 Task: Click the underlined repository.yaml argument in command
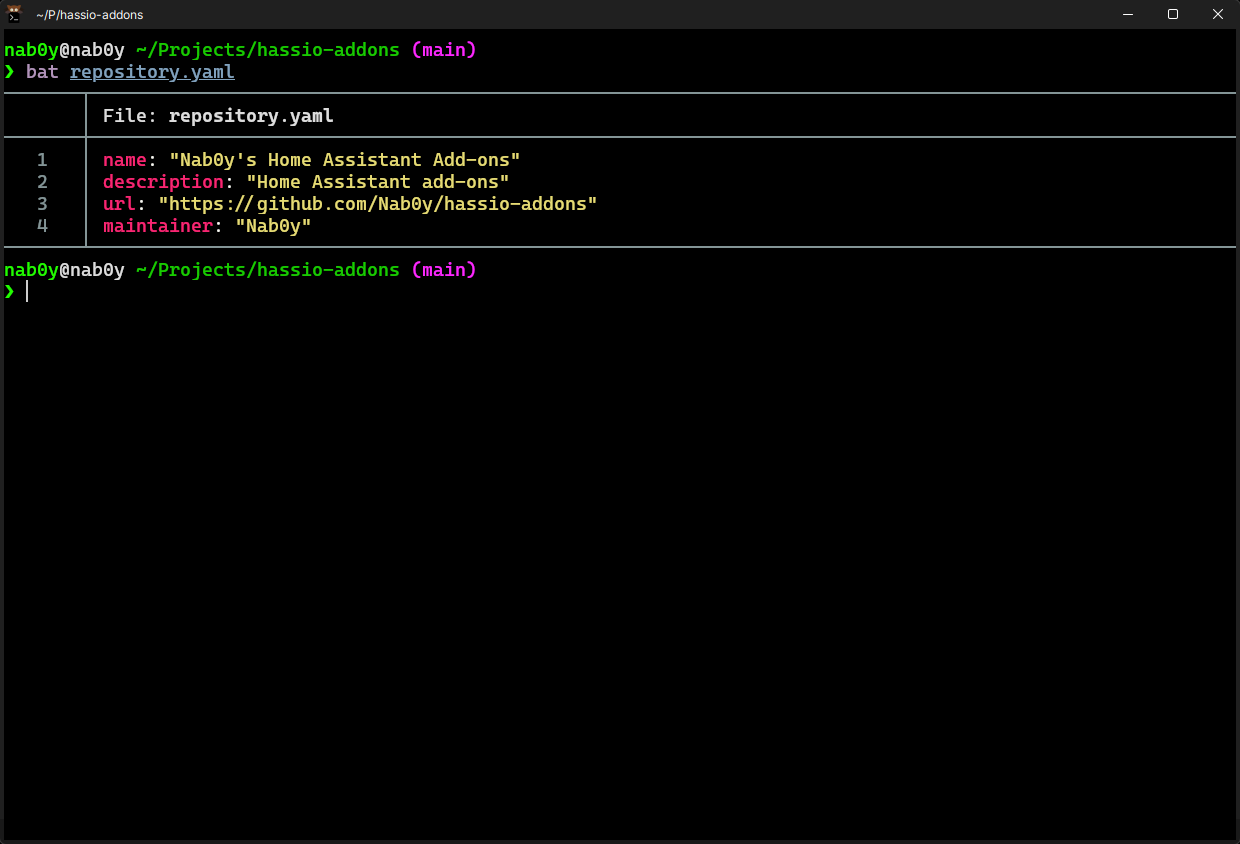coord(152,72)
